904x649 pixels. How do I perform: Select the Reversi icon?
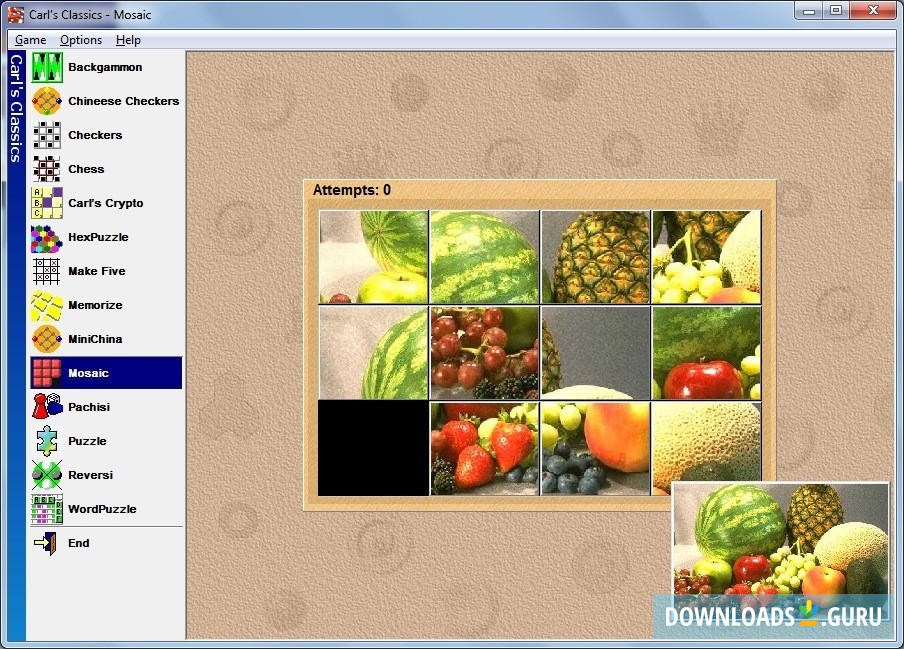click(x=47, y=476)
